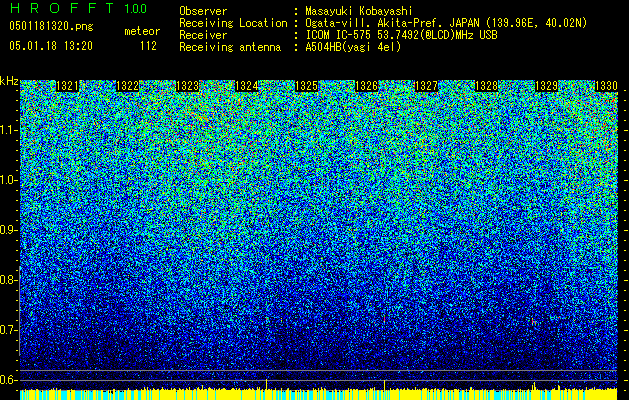Screen dimensions: 629x400
Task: Click the red meteor echo below the 1326 marker
Action: tap(384, 319)
